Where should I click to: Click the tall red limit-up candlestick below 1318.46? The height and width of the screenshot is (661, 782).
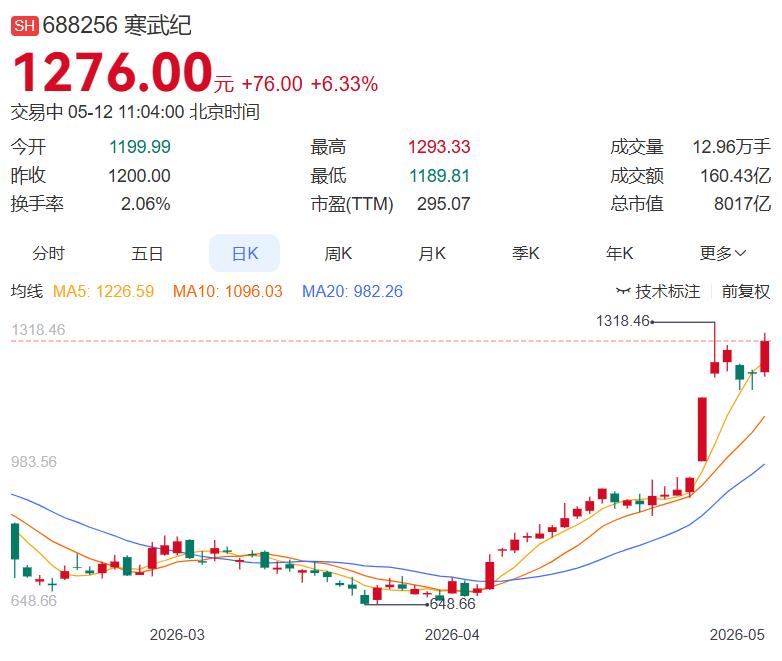(x=702, y=429)
